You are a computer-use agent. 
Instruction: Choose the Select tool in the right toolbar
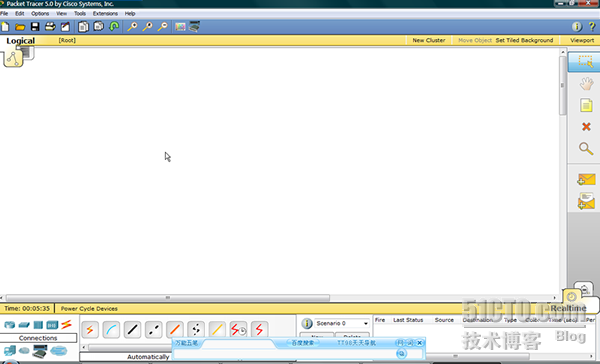tap(585, 61)
